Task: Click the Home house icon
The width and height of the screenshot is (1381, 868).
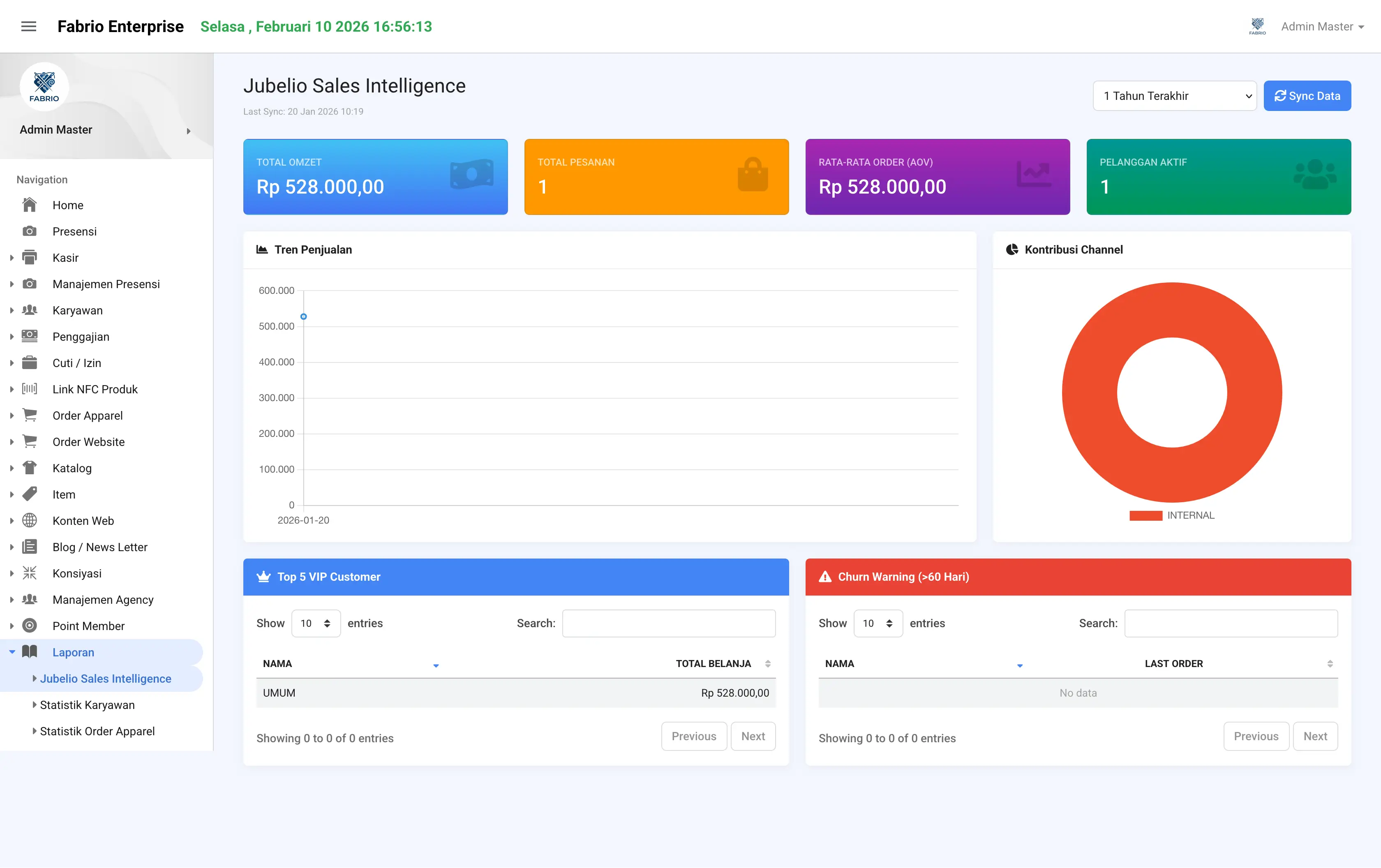Action: pyautogui.click(x=29, y=205)
